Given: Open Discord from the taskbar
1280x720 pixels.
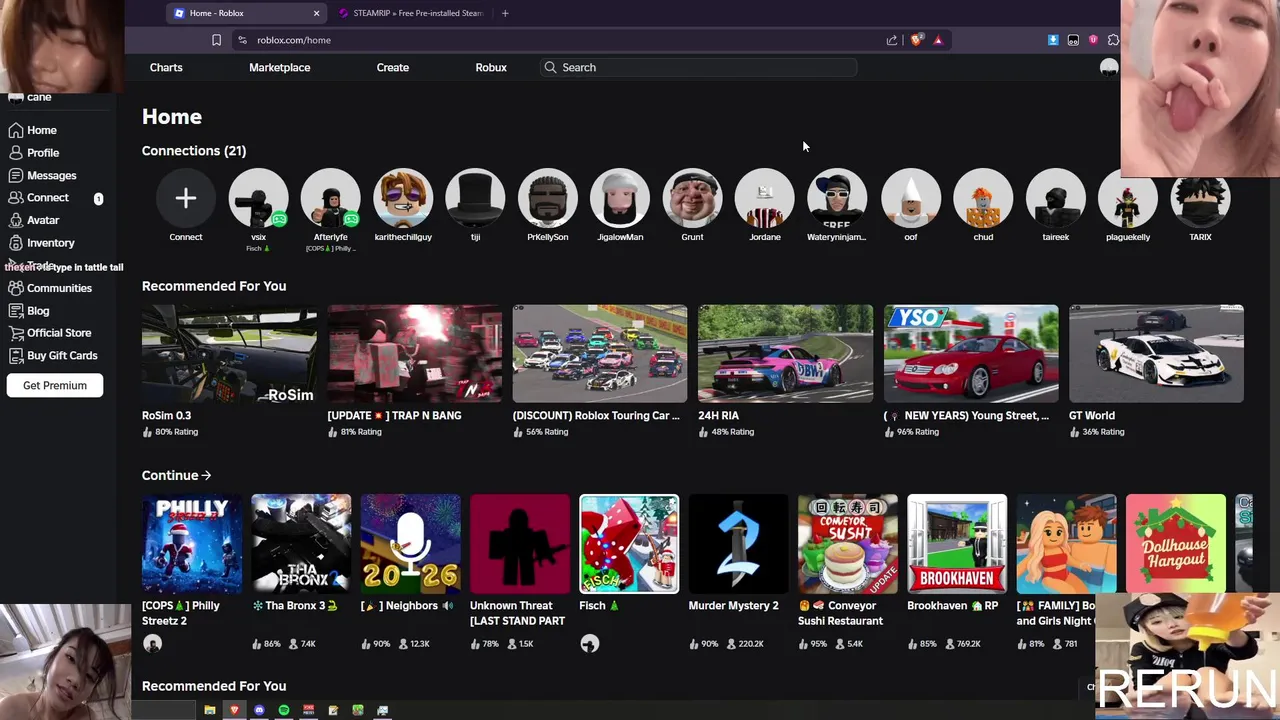Looking at the screenshot, I should coord(259,710).
